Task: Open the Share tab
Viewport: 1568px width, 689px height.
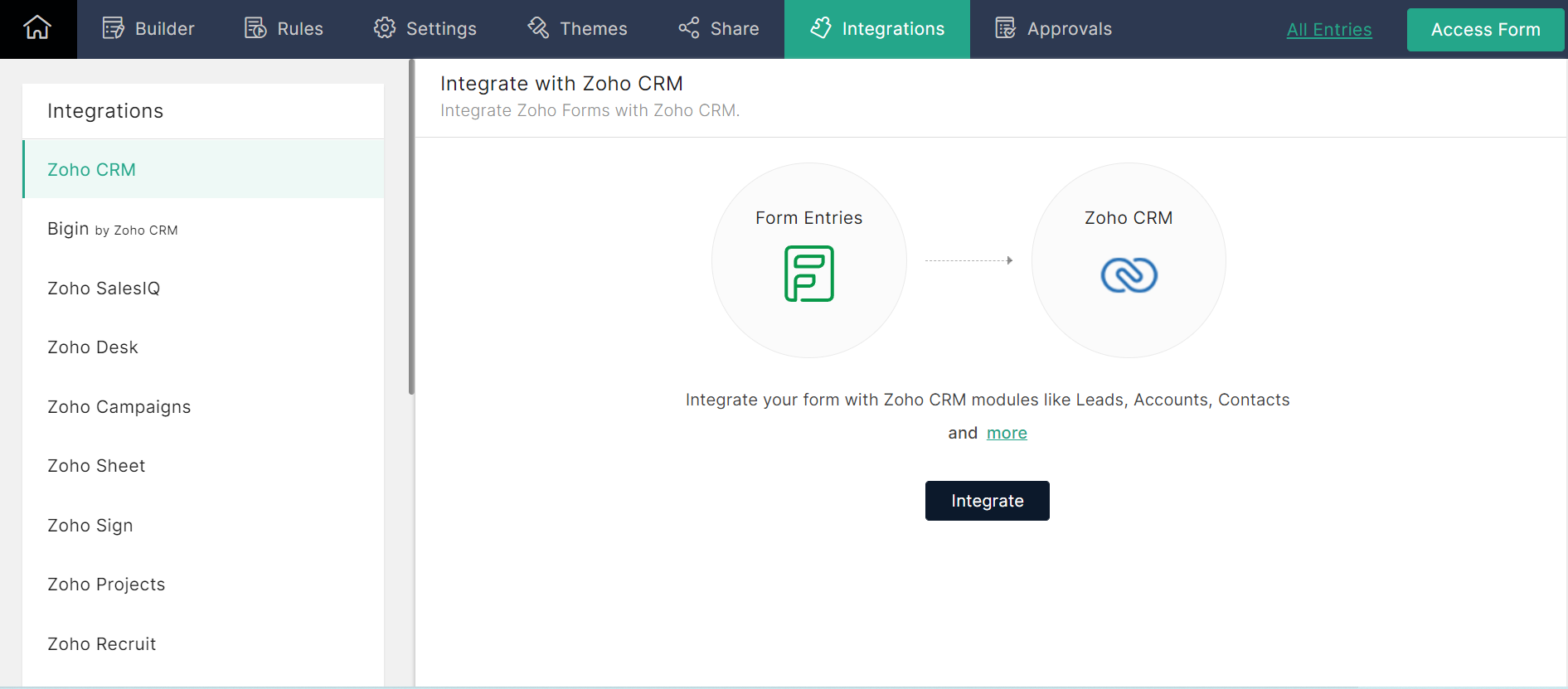Action: 718,29
